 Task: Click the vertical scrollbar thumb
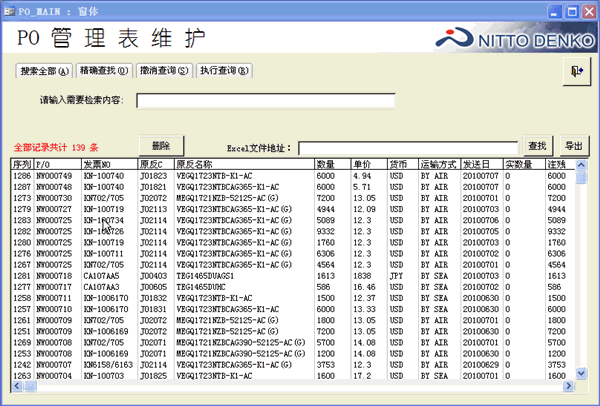pyautogui.click(x=581, y=177)
